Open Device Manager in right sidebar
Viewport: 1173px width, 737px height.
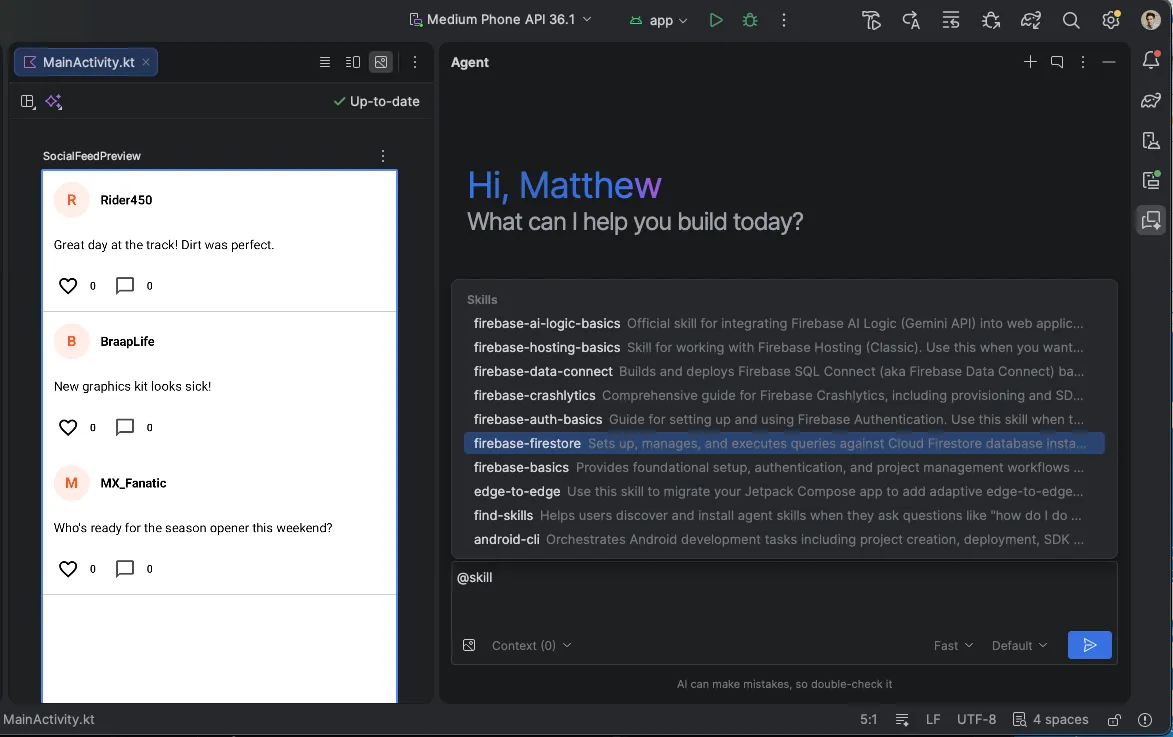[1151, 140]
